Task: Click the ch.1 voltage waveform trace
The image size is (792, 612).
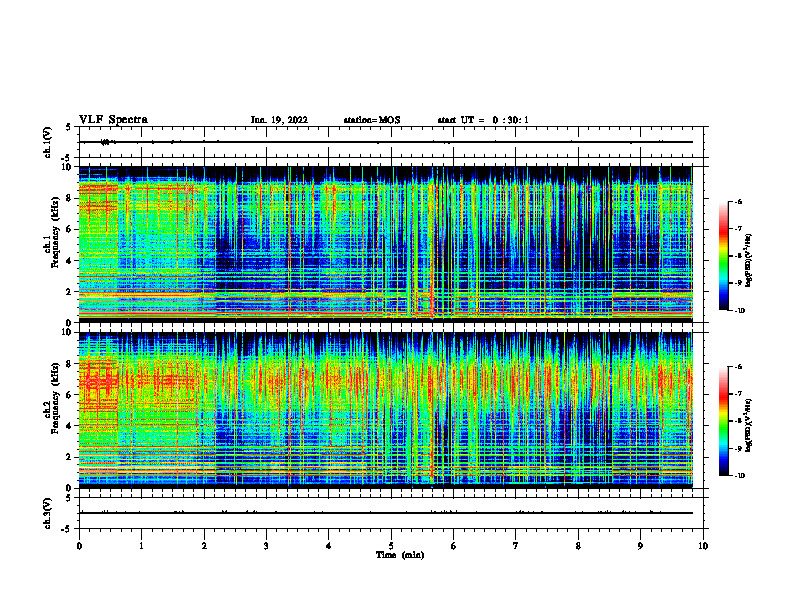Action: coord(385,142)
